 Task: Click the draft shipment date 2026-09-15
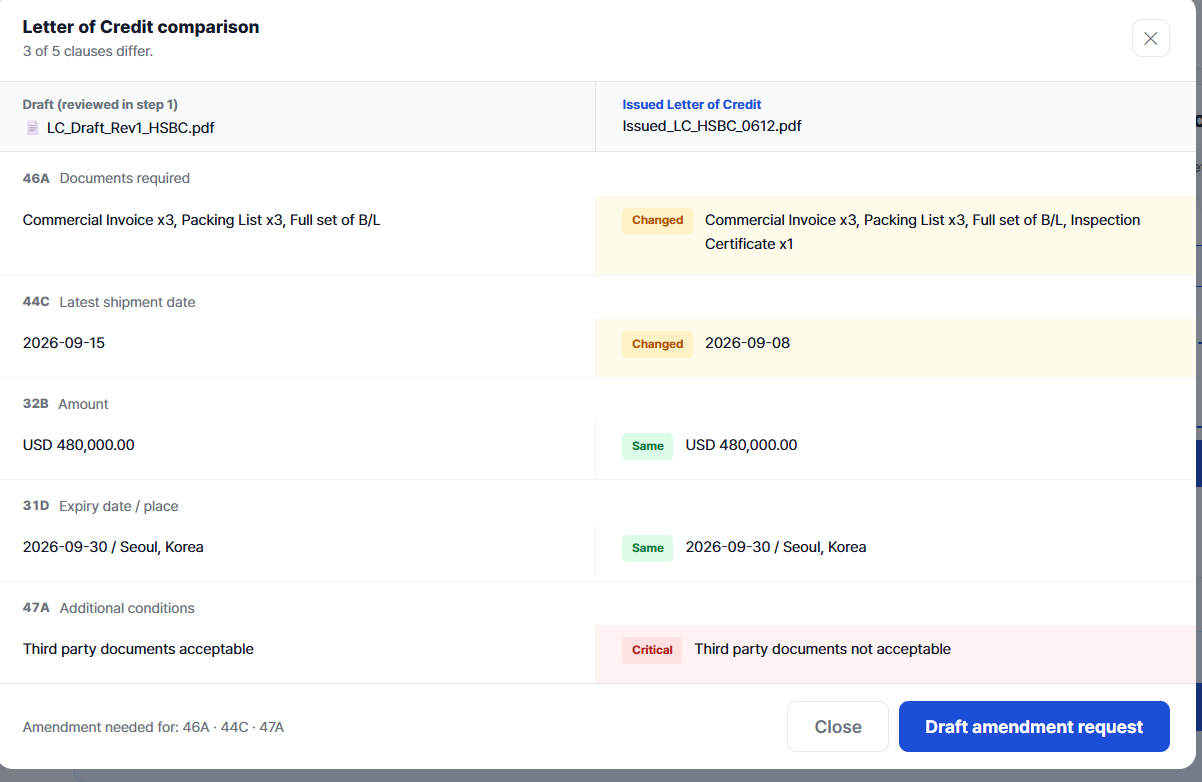pos(64,343)
